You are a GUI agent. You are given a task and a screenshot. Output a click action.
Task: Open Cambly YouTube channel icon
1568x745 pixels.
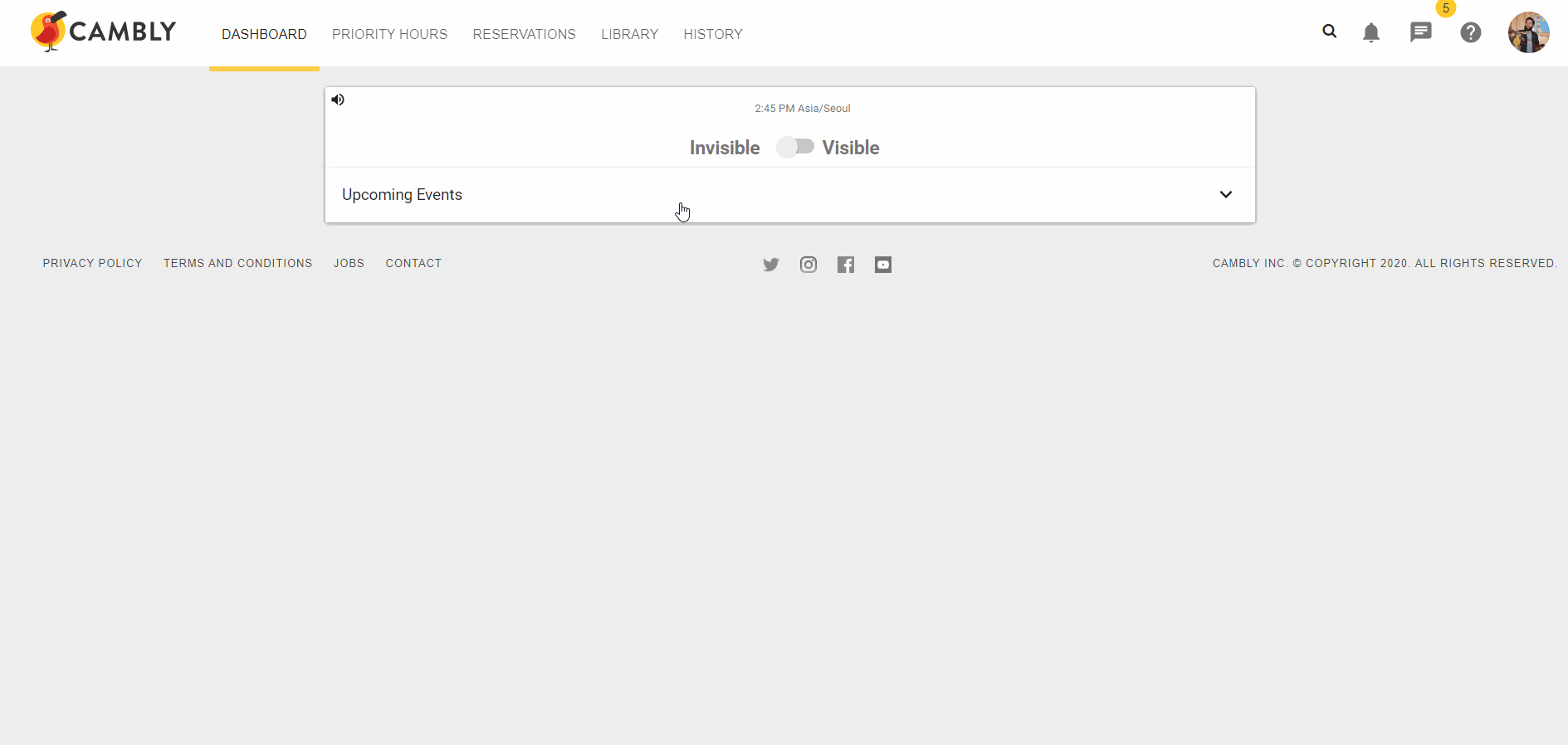[x=883, y=265]
